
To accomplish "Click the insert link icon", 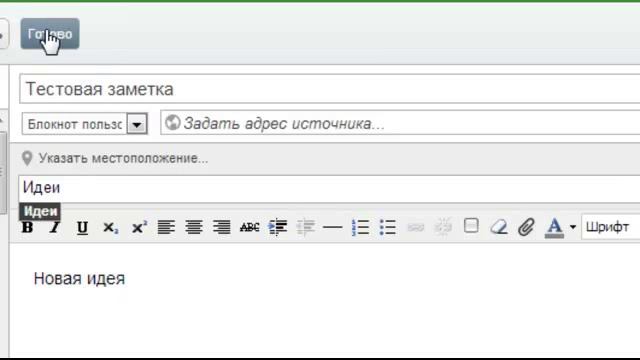I will [416, 227].
